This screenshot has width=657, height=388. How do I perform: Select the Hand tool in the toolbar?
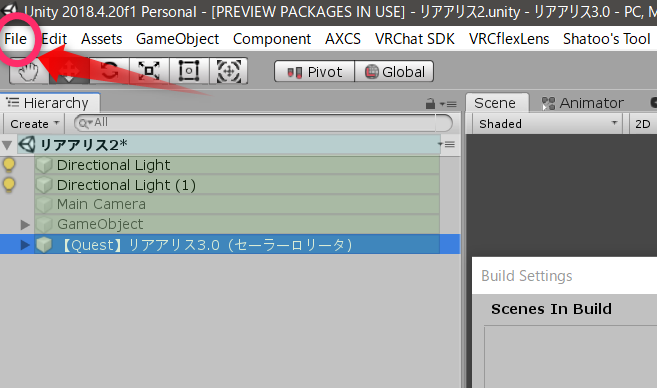28,71
